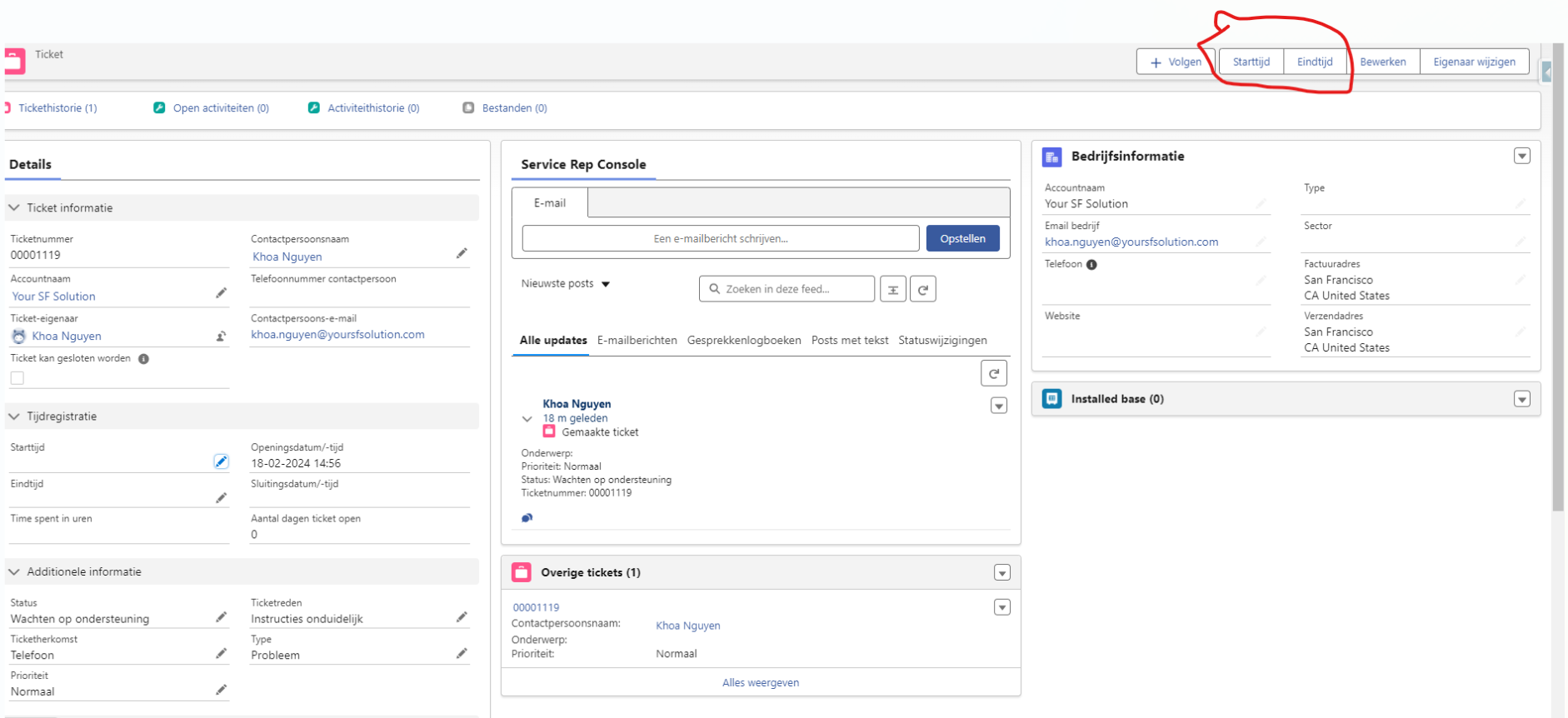Tick the Ticket kan gesloten worden checkbox
The height and width of the screenshot is (718, 1568).
[x=17, y=378]
